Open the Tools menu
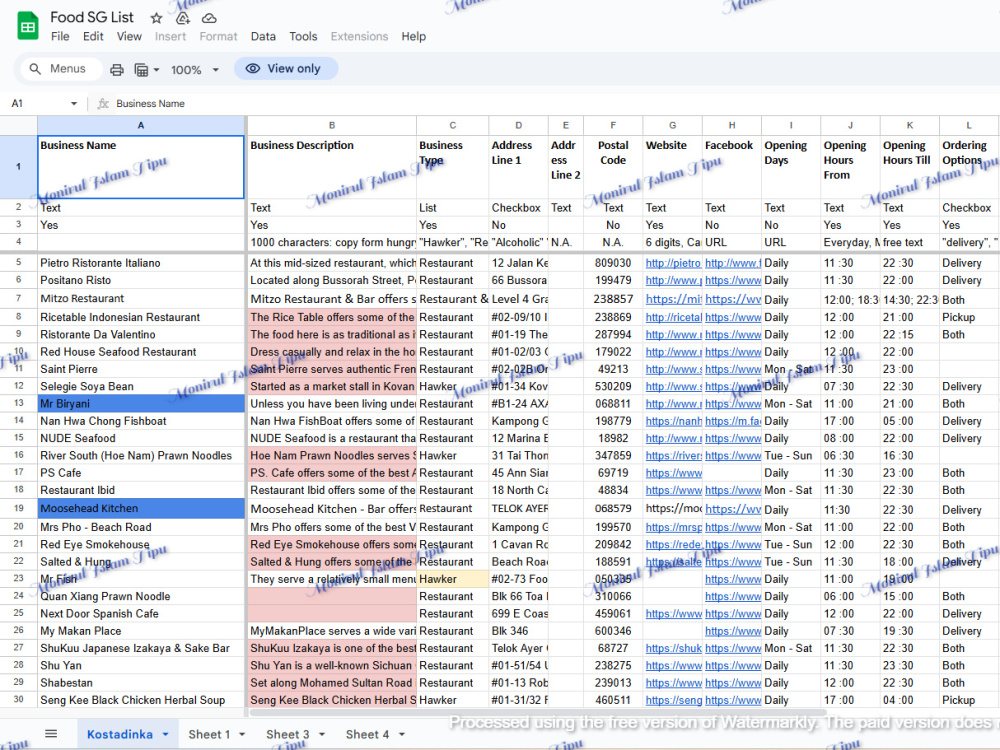Image resolution: width=1000 pixels, height=750 pixels. (303, 36)
